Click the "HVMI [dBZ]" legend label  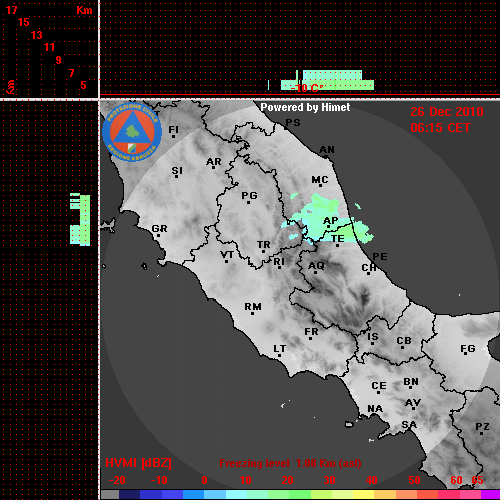pos(138,463)
